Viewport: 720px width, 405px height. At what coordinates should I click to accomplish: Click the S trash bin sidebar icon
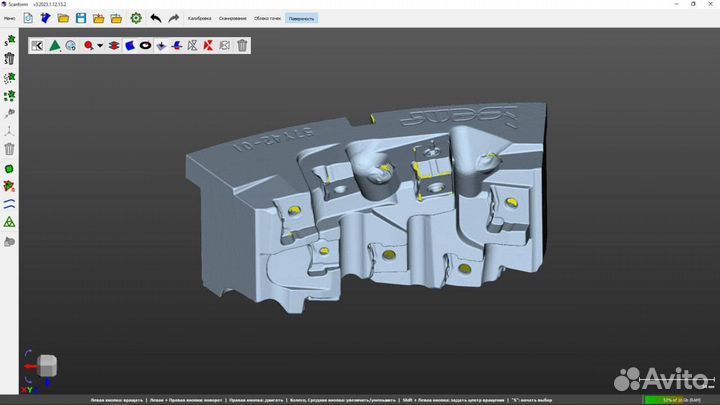[x=9, y=58]
